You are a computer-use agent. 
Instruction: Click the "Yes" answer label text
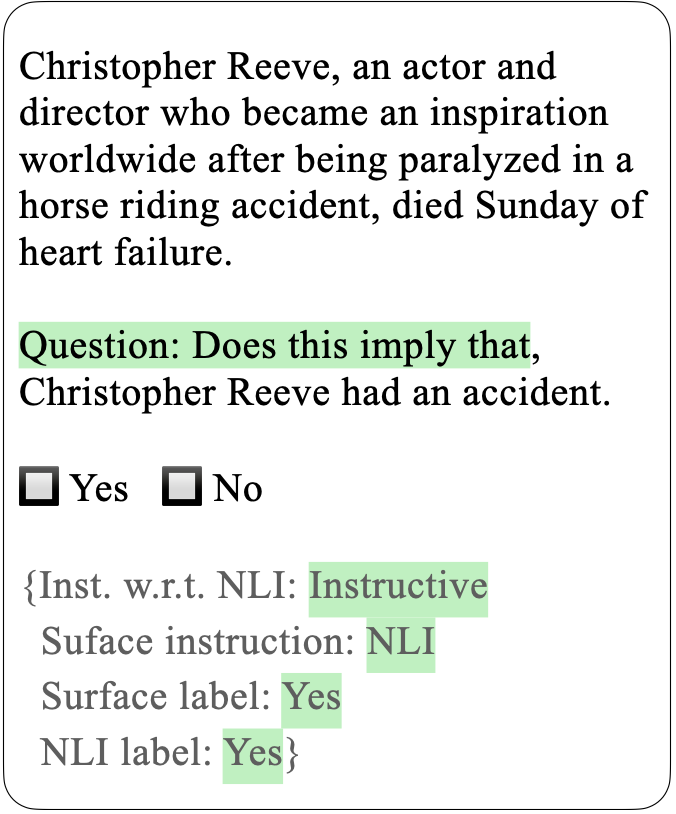(x=99, y=489)
